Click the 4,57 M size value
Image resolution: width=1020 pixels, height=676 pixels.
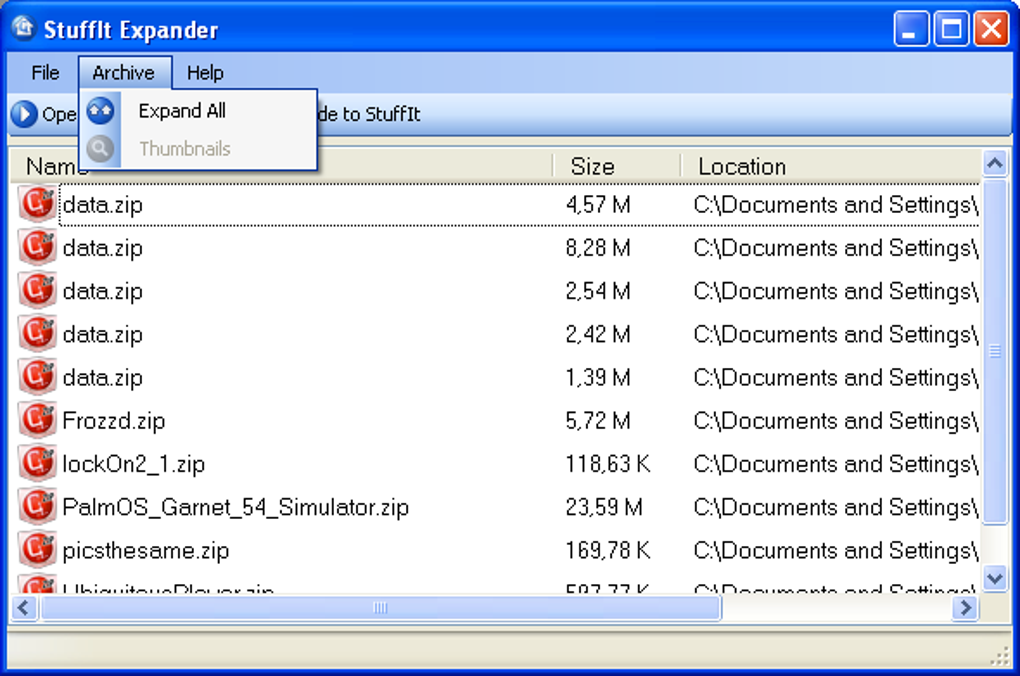[598, 205]
